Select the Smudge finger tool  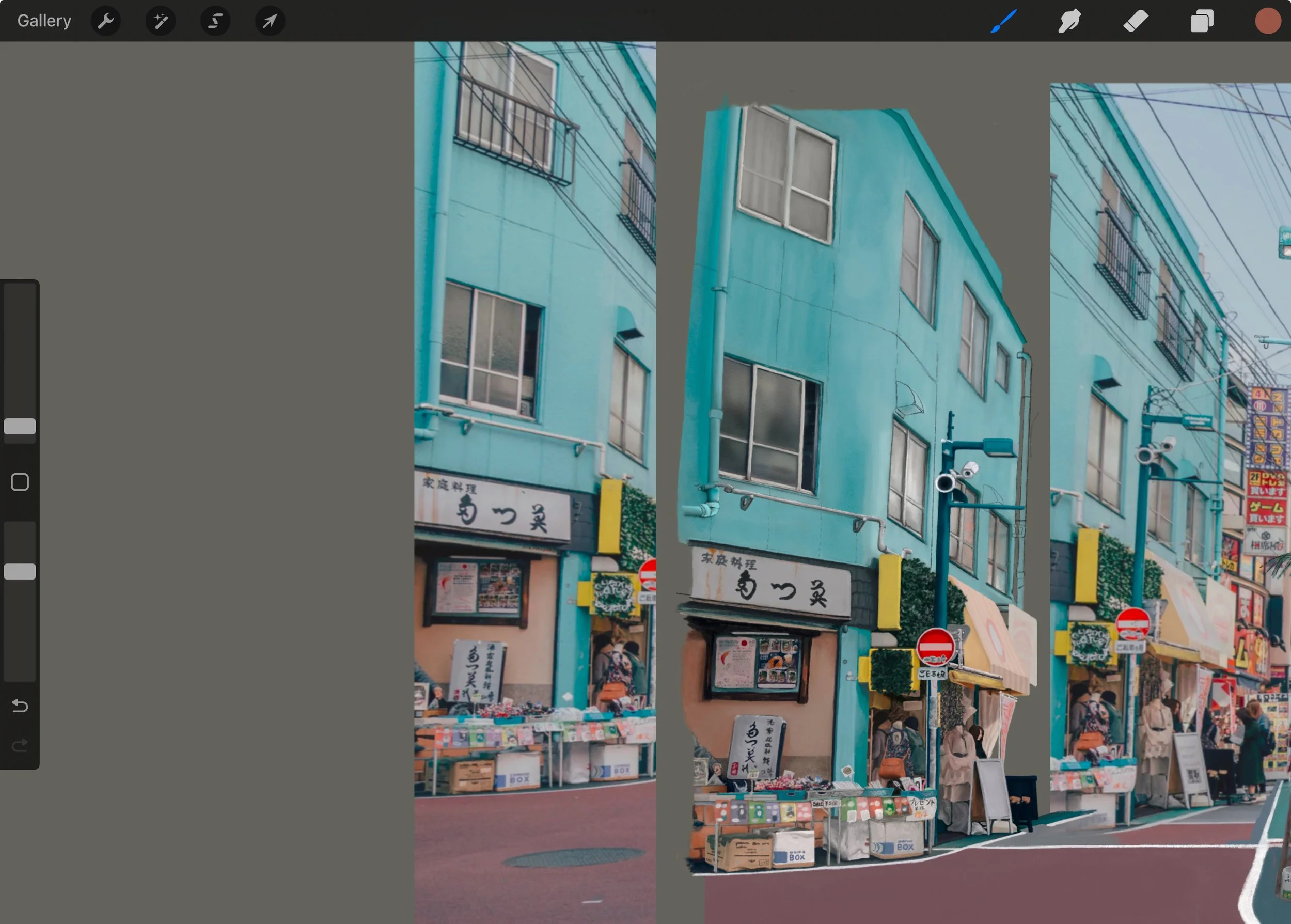pos(1069,21)
